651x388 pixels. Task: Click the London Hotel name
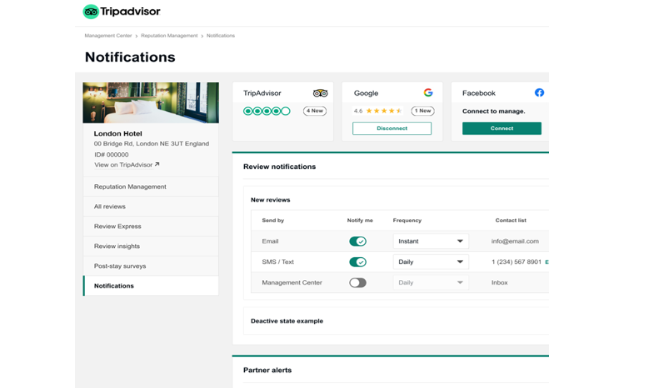tap(118, 134)
